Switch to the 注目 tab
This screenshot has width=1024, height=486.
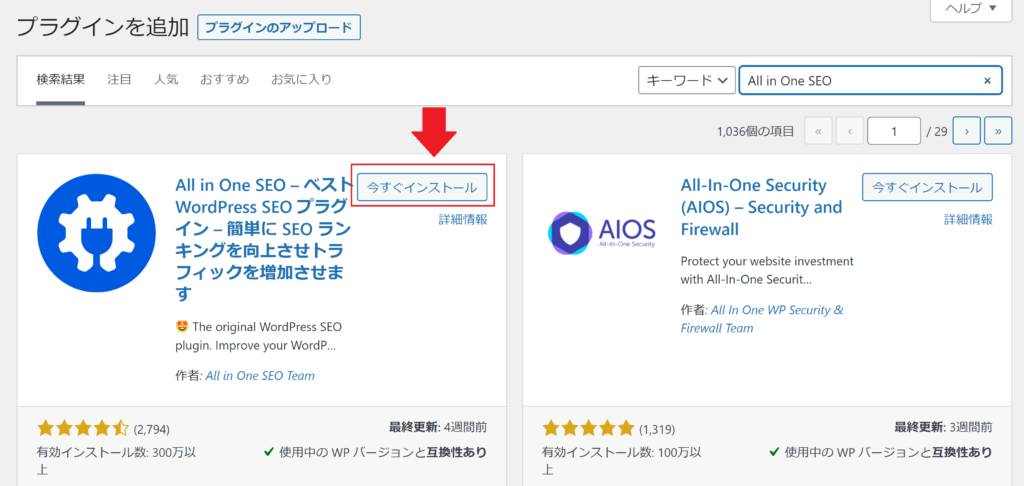(120, 80)
